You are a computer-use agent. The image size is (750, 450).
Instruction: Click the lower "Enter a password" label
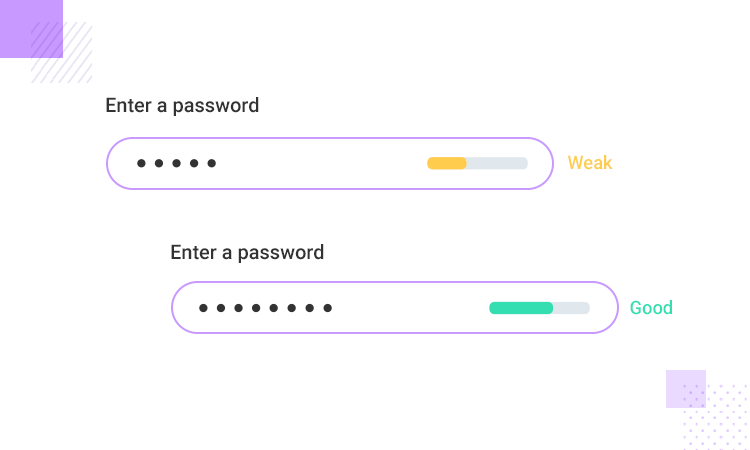[247, 252]
